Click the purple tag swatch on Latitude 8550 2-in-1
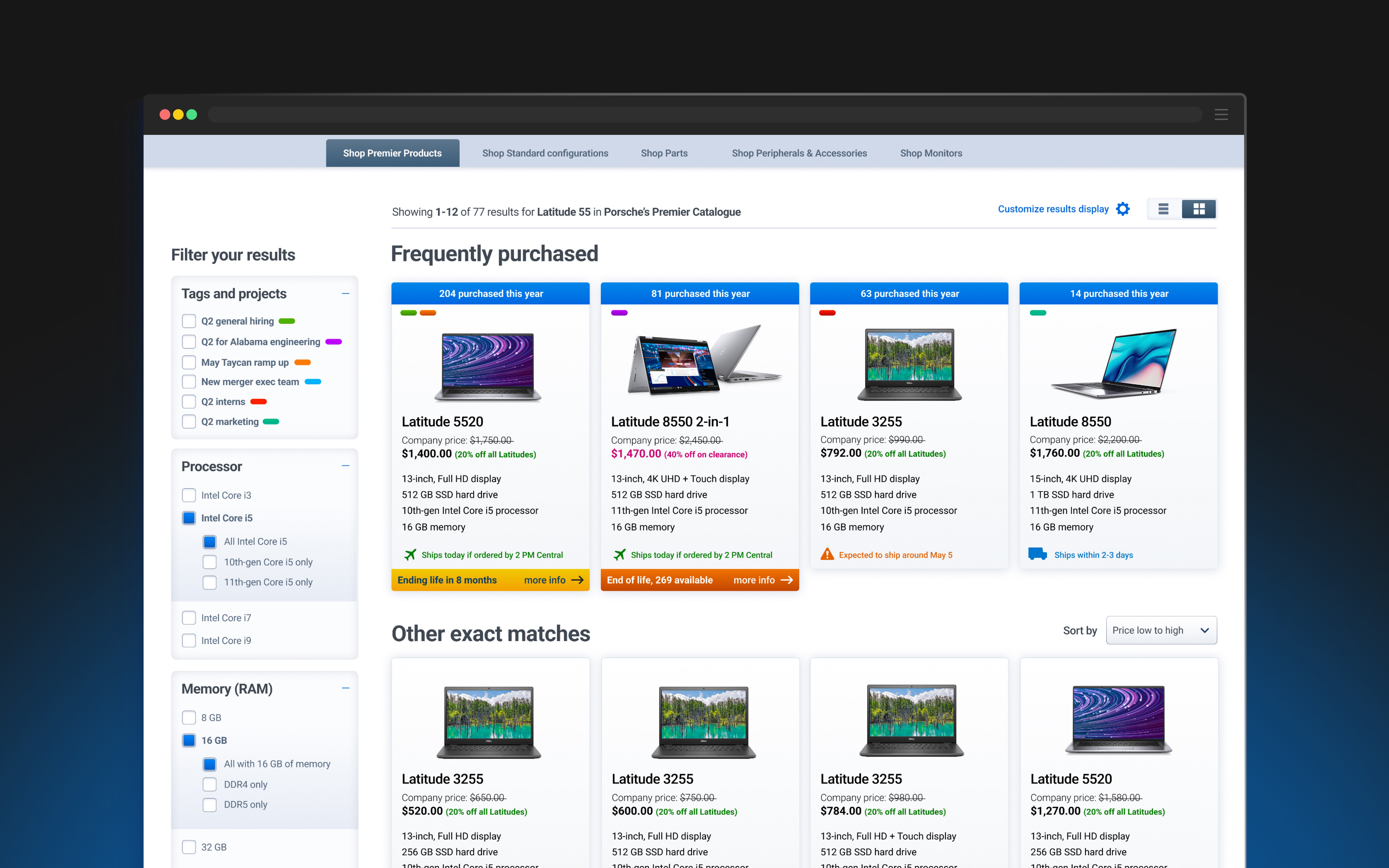 [x=619, y=313]
